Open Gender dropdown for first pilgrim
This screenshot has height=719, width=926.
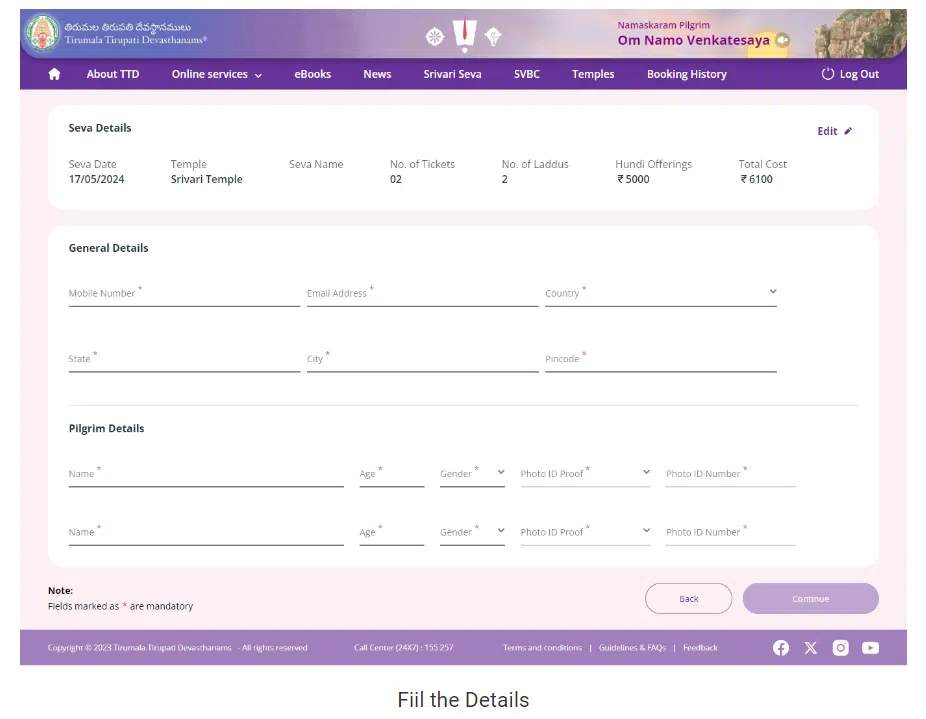pyautogui.click(x=472, y=473)
